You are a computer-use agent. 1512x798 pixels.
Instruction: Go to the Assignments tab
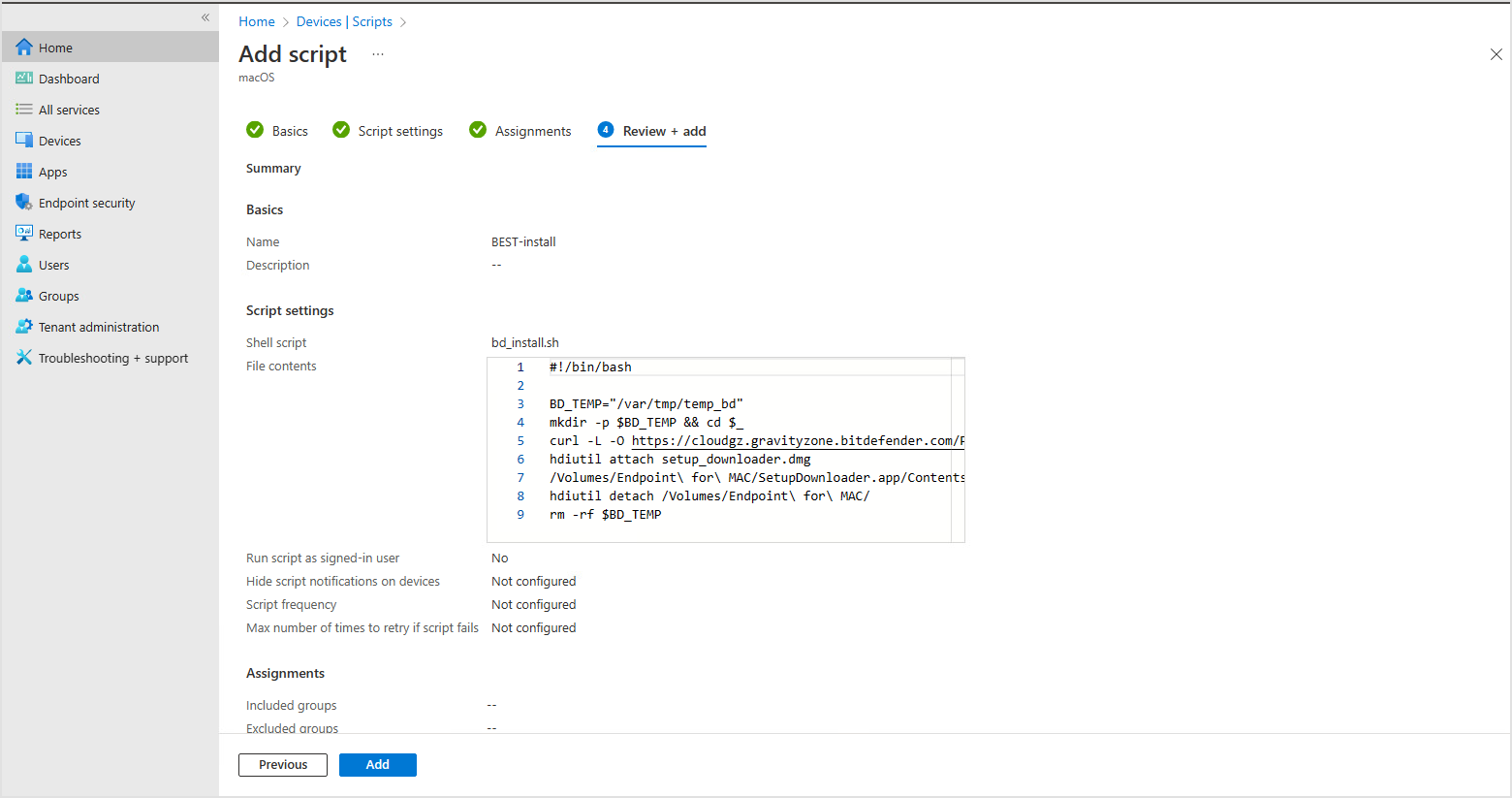(x=532, y=130)
